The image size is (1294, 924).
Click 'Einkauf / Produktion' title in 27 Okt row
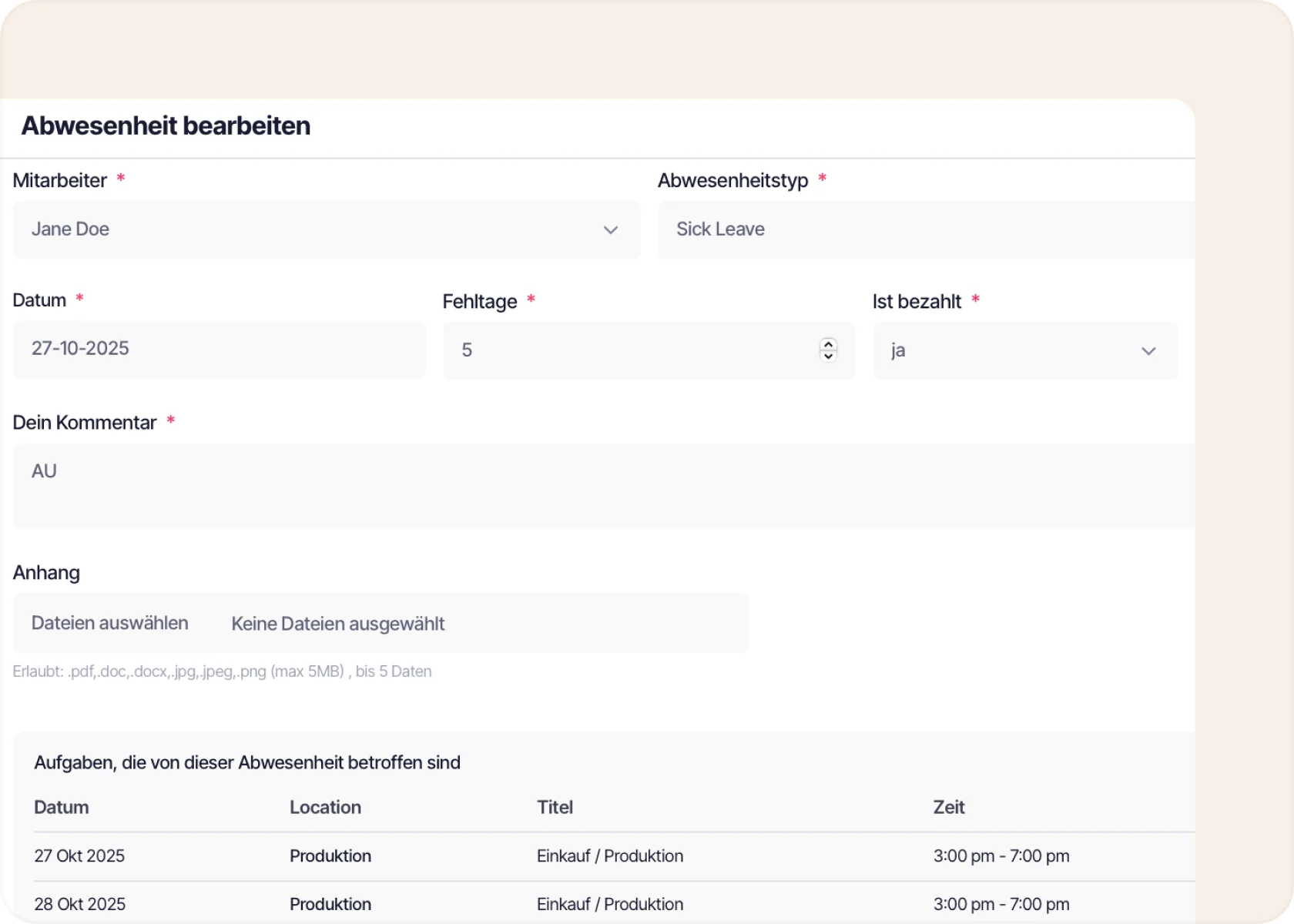[x=610, y=855]
